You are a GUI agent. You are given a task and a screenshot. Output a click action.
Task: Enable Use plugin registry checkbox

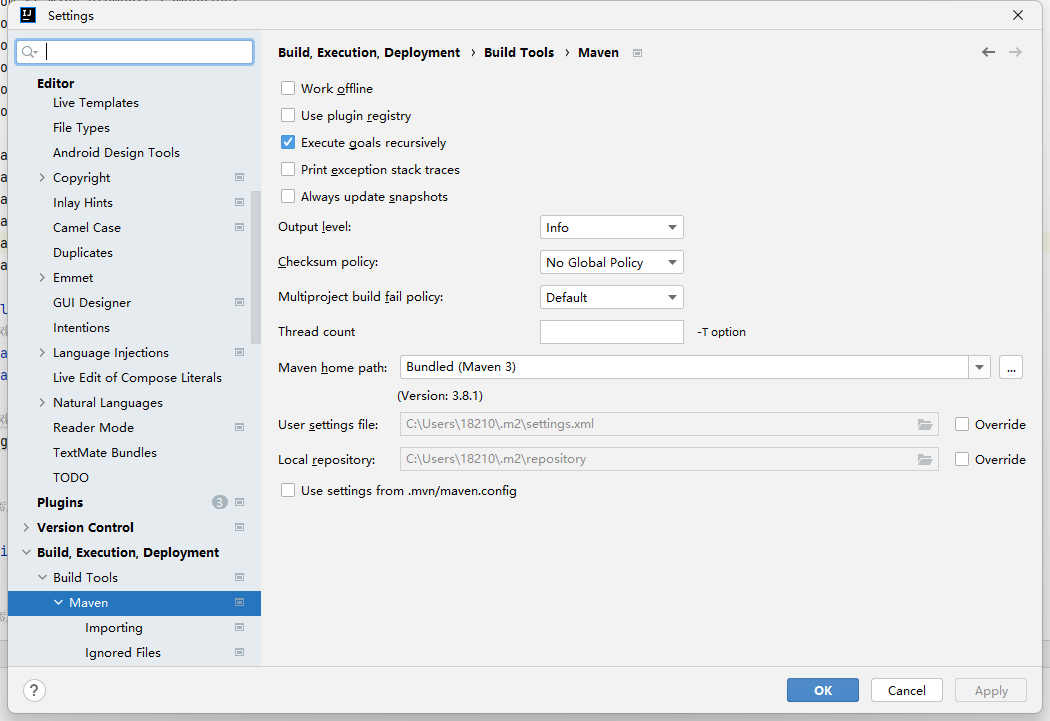288,115
